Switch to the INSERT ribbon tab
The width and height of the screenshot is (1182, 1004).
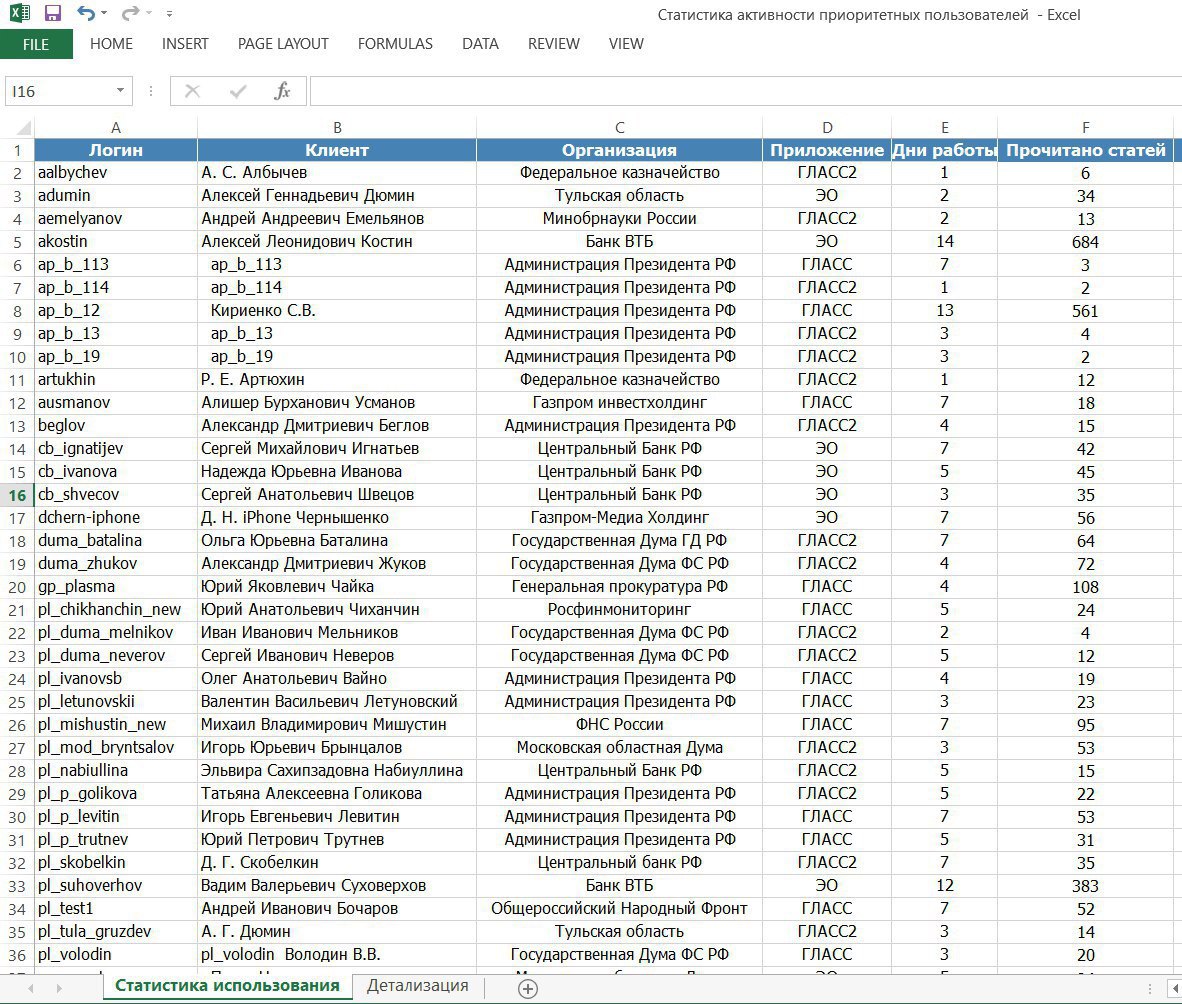(185, 44)
